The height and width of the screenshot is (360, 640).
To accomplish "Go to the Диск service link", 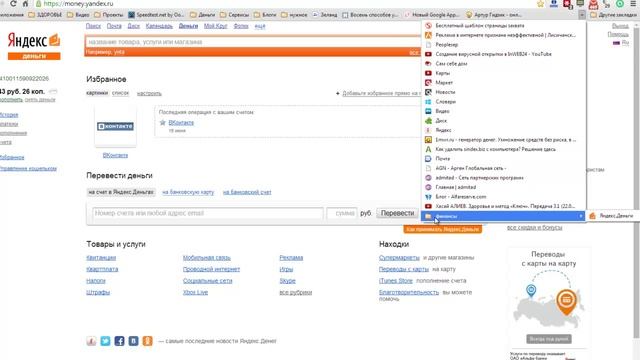I will [133, 26].
